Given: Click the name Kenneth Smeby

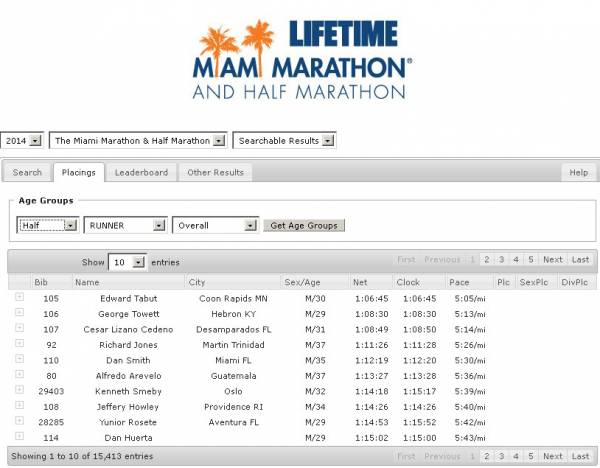Looking at the screenshot, I should point(128,391).
